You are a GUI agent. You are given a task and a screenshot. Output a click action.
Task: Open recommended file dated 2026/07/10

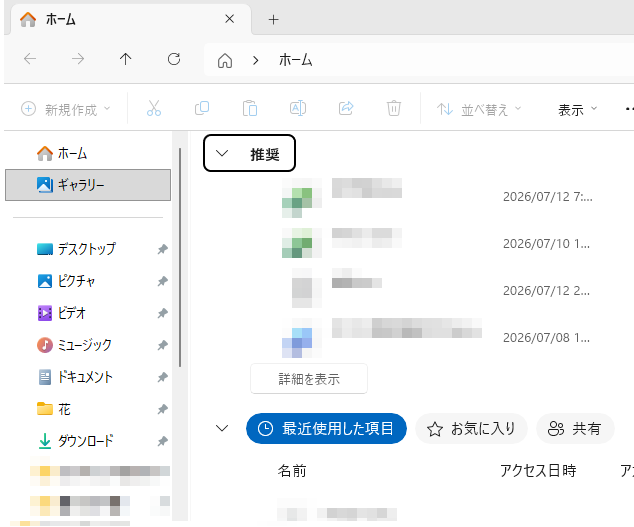coord(437,243)
